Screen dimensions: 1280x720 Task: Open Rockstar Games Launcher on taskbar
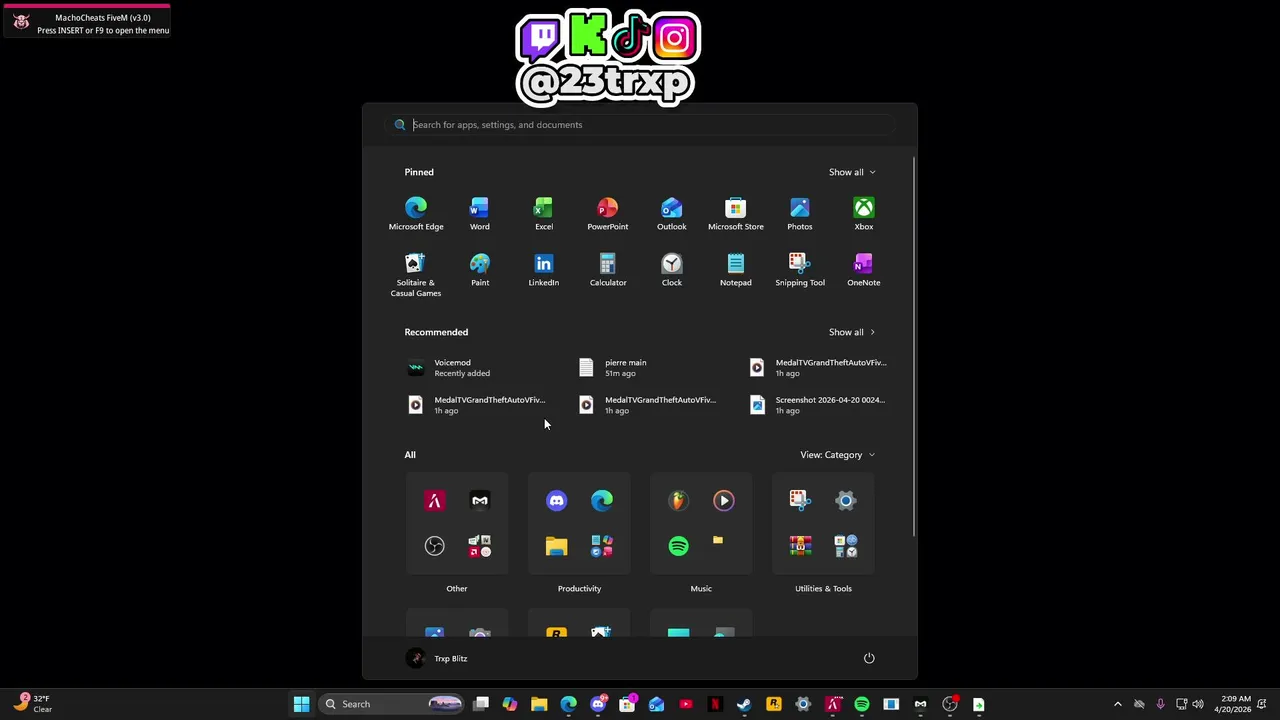click(774, 704)
